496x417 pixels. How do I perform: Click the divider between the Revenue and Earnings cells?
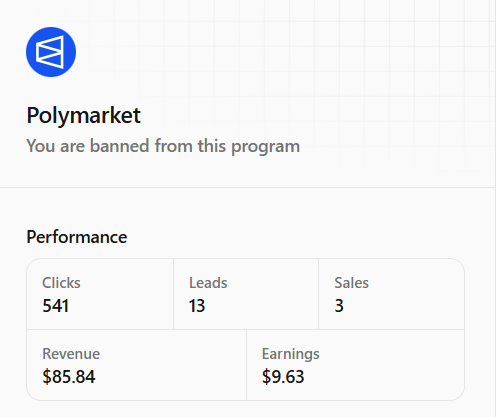click(246, 365)
